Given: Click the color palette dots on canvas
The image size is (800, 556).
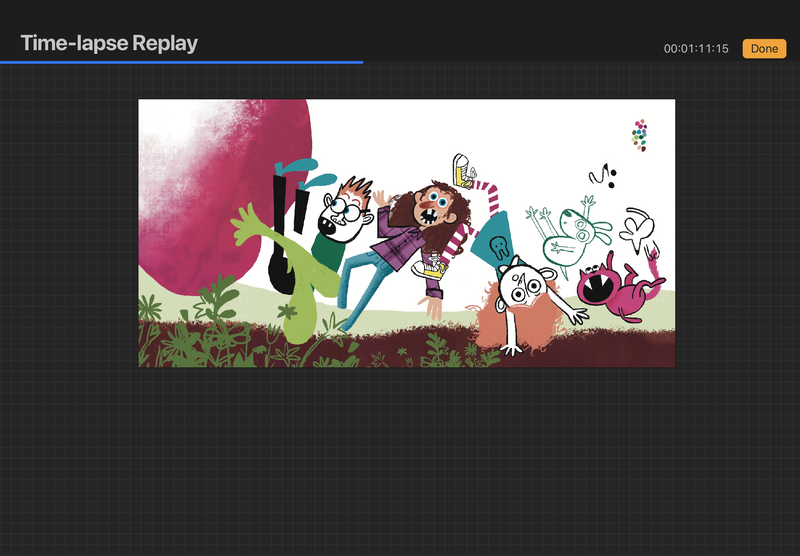Looking at the screenshot, I should (640, 135).
